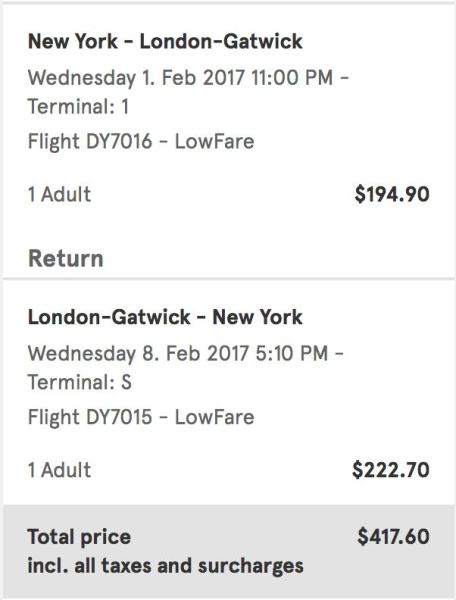Click the $417.60 total amount

pos(394,536)
